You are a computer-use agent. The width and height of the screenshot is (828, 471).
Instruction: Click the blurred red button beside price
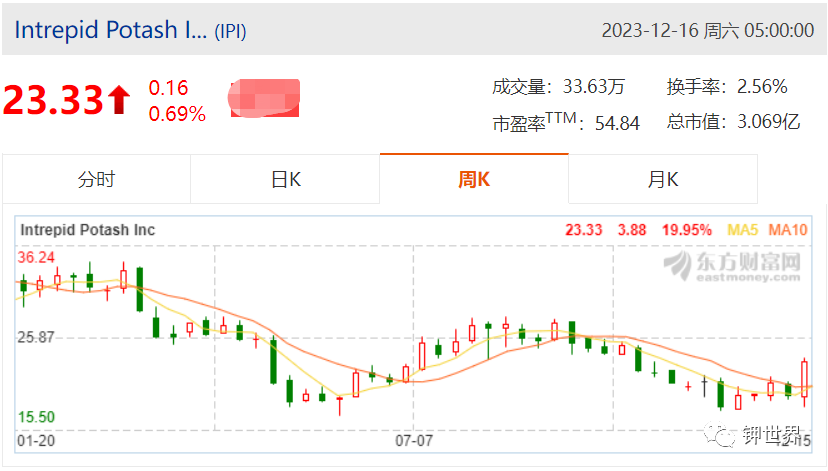(x=265, y=98)
